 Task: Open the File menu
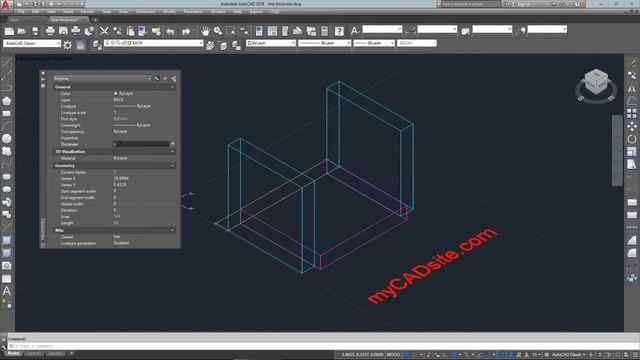pyautogui.click(x=21, y=12)
